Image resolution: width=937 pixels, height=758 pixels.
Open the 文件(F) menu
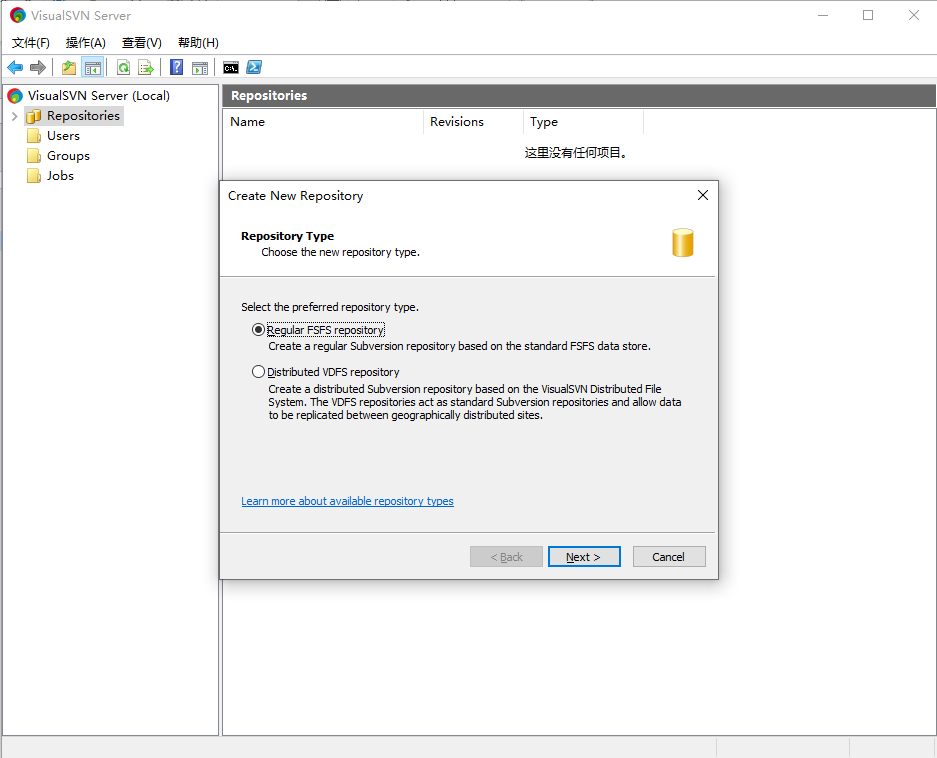(x=30, y=42)
